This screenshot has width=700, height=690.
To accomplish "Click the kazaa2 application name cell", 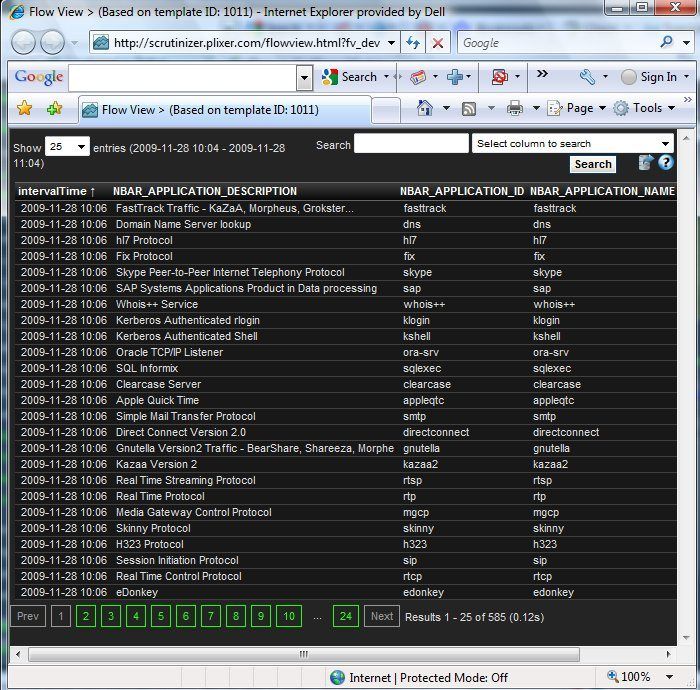I will tap(550, 464).
